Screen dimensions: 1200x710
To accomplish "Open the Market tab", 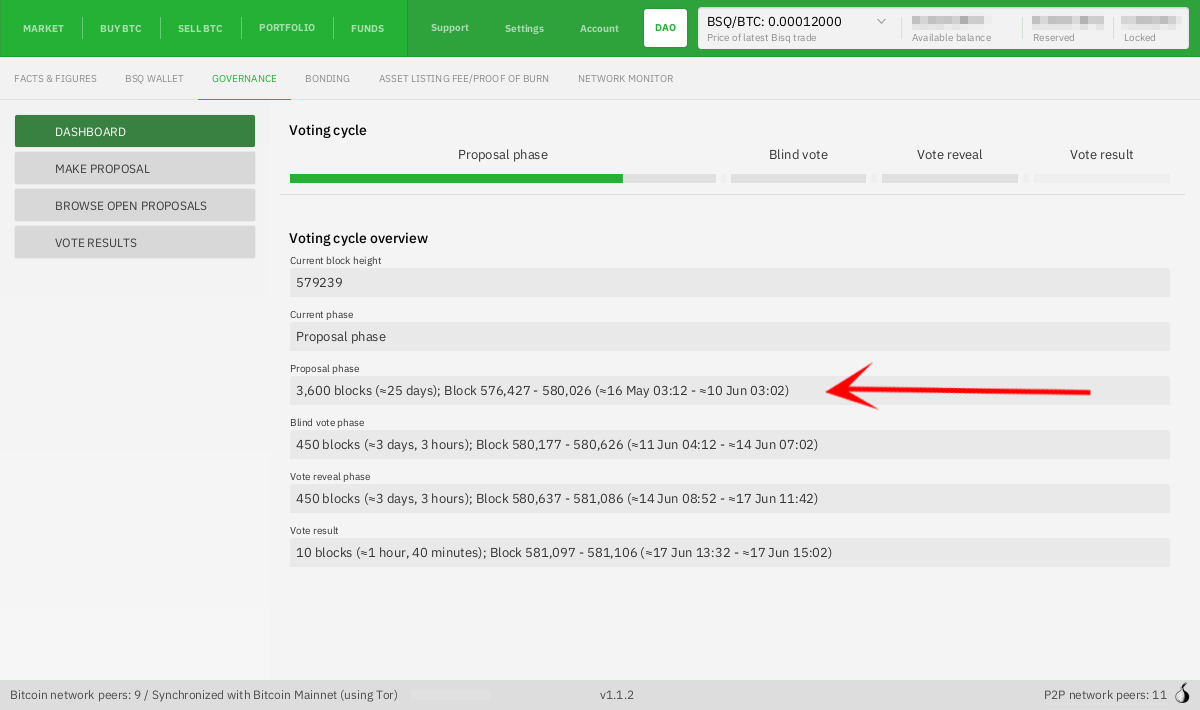I will (43, 28).
